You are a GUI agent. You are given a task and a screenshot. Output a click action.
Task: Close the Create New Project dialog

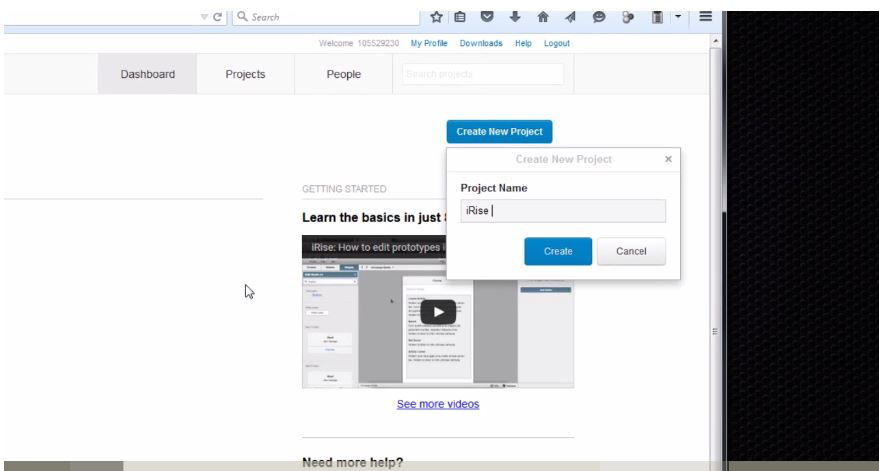[668, 159]
